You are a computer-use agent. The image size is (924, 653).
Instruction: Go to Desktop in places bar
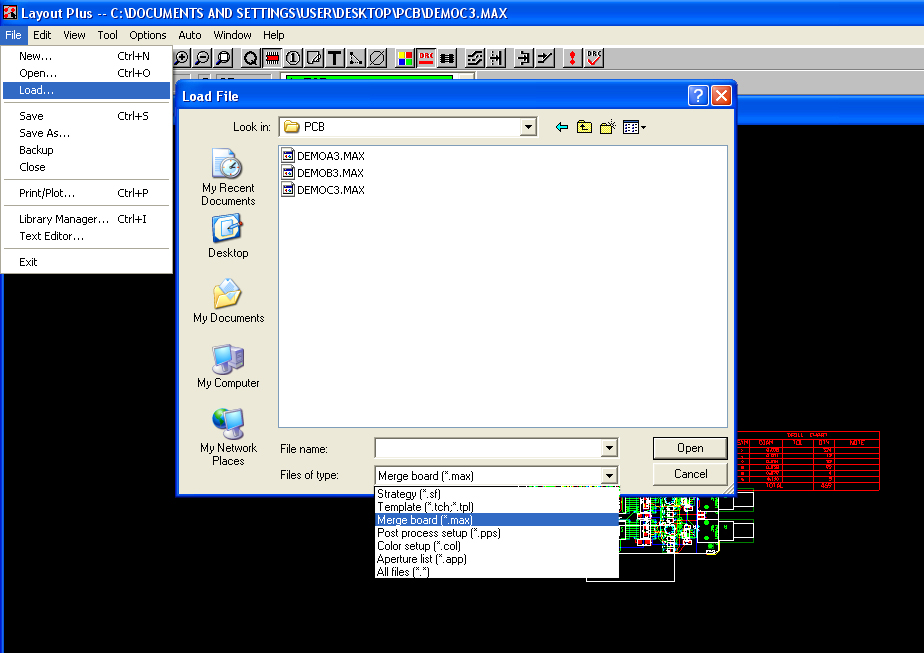click(228, 236)
